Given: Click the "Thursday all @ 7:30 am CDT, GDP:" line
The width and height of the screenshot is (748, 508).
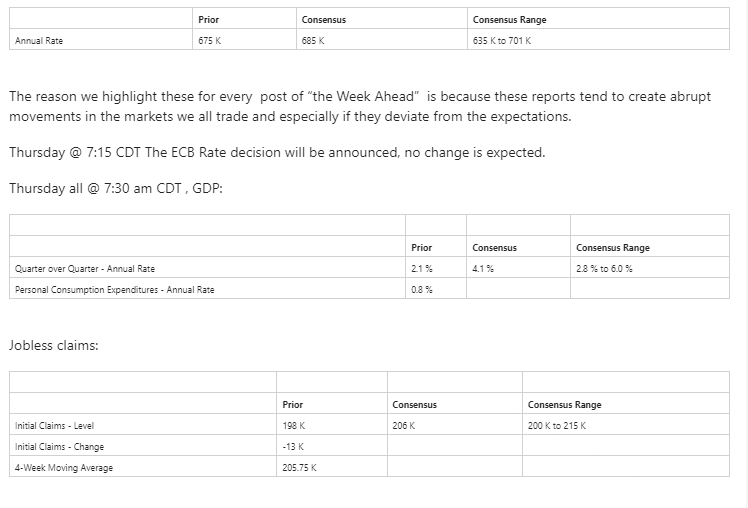Looking at the screenshot, I should 116,188.
